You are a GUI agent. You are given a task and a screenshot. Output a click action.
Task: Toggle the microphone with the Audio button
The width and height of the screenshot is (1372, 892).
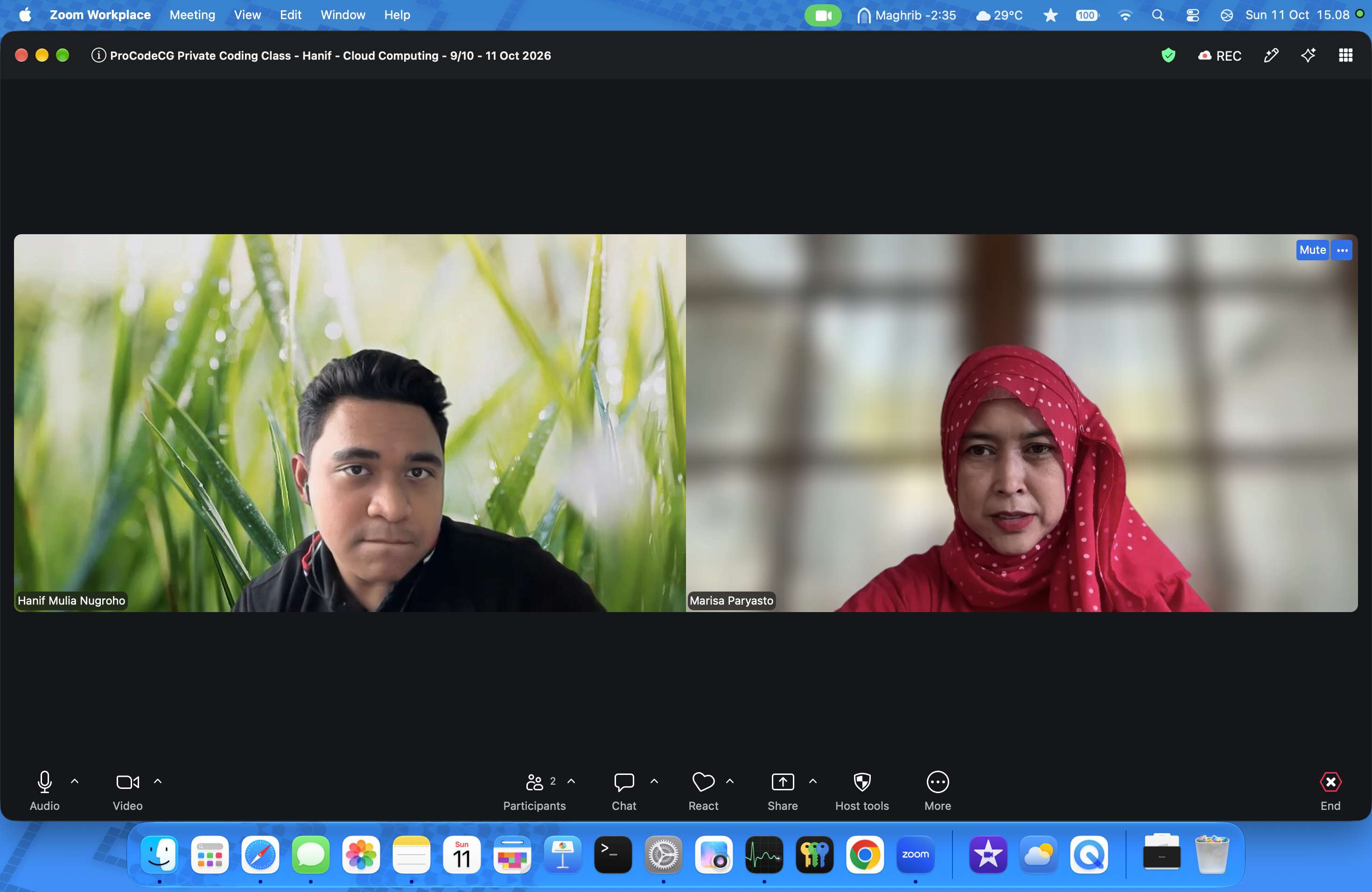point(44,792)
